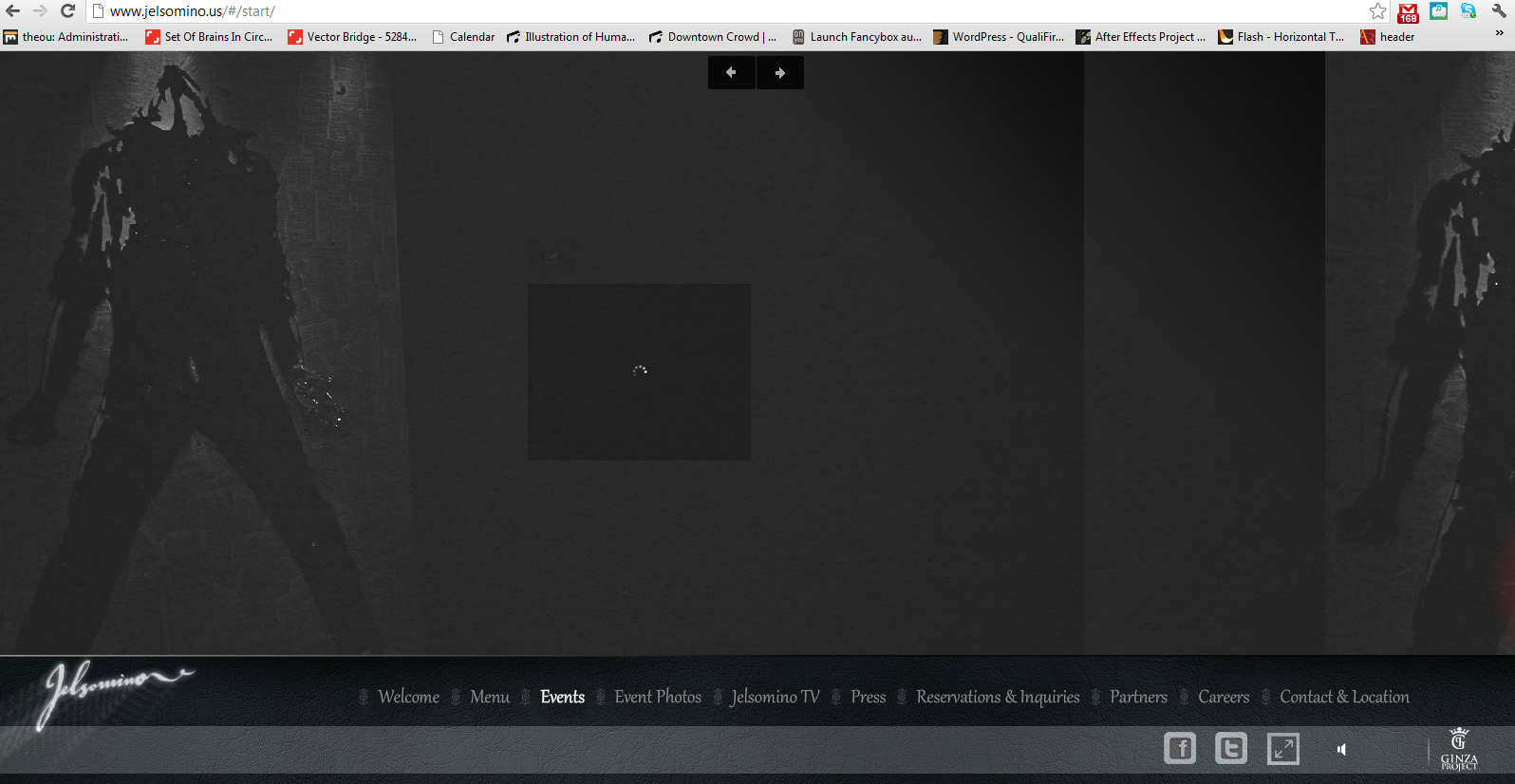This screenshot has width=1515, height=784.
Task: Bookmark this page with the star
Action: 1378,11
